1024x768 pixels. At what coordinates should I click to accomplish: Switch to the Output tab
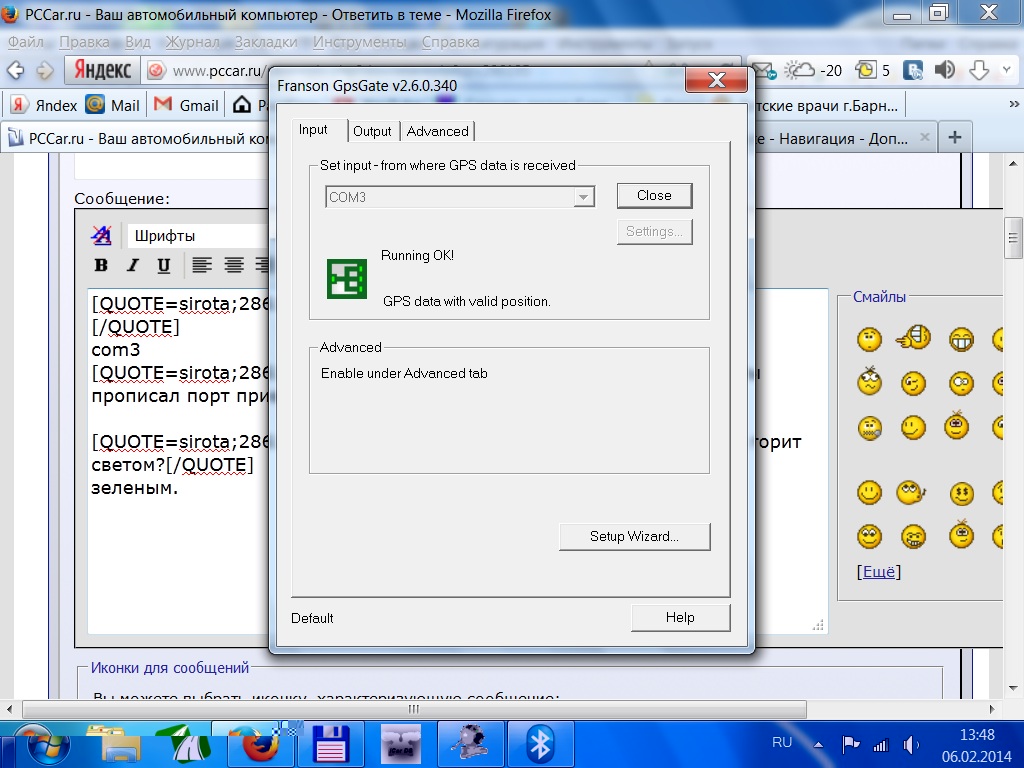click(x=372, y=131)
